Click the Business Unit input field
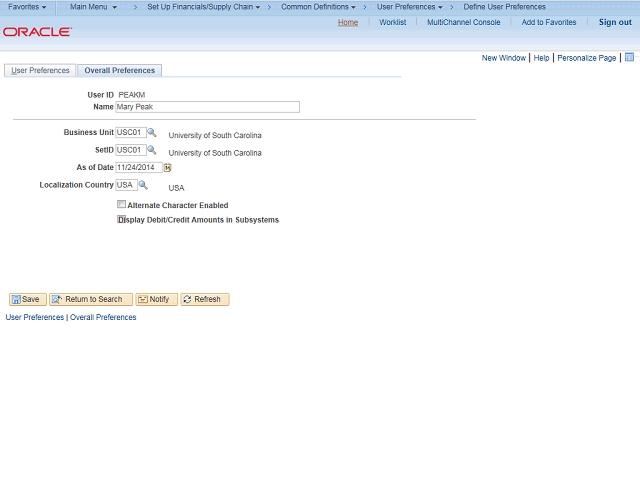This screenshot has width=640, height=480. point(131,133)
